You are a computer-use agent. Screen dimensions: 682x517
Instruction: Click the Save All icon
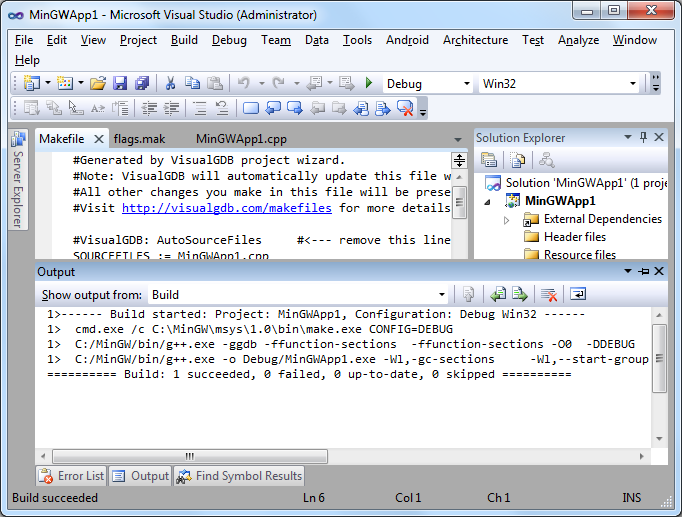coord(142,83)
